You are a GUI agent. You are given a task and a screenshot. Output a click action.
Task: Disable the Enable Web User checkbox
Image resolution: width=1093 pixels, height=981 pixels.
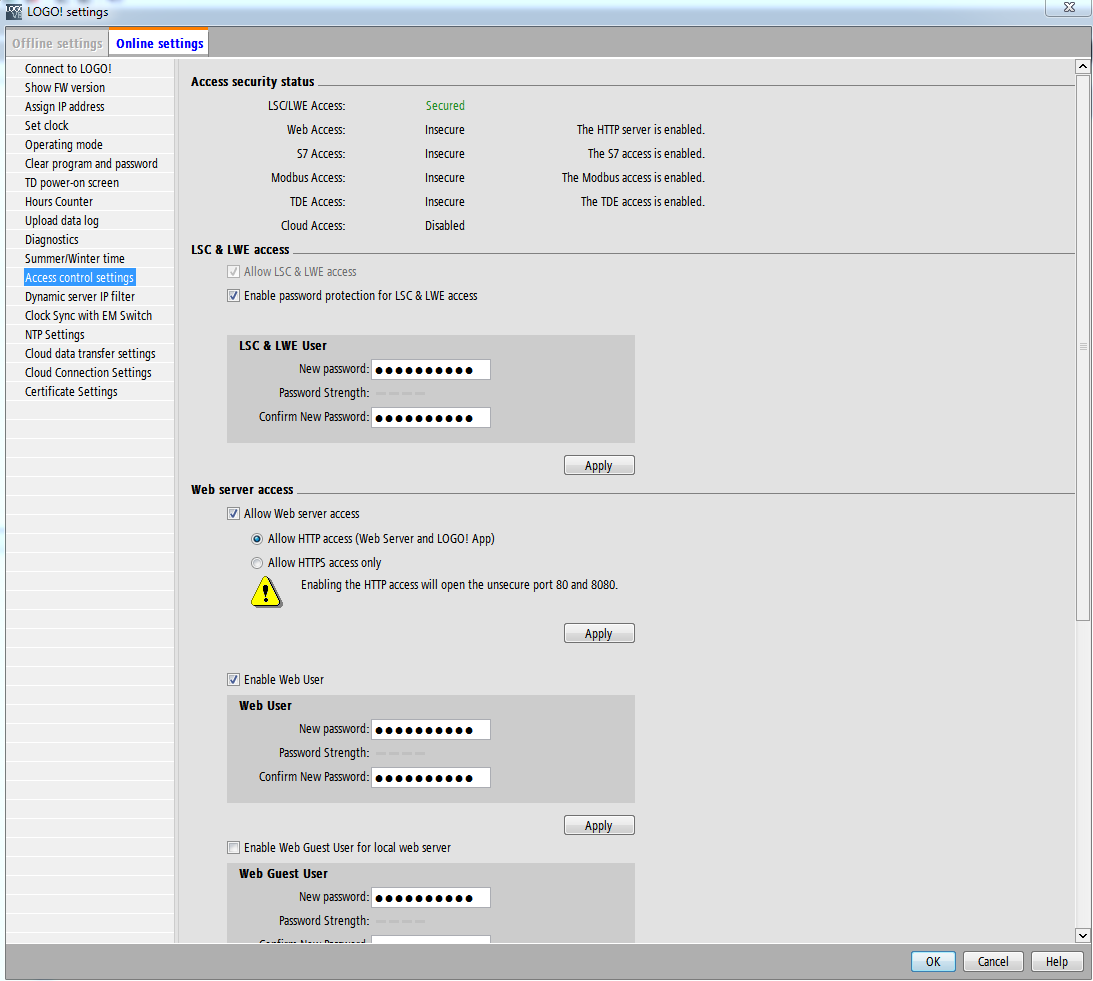tap(234, 680)
